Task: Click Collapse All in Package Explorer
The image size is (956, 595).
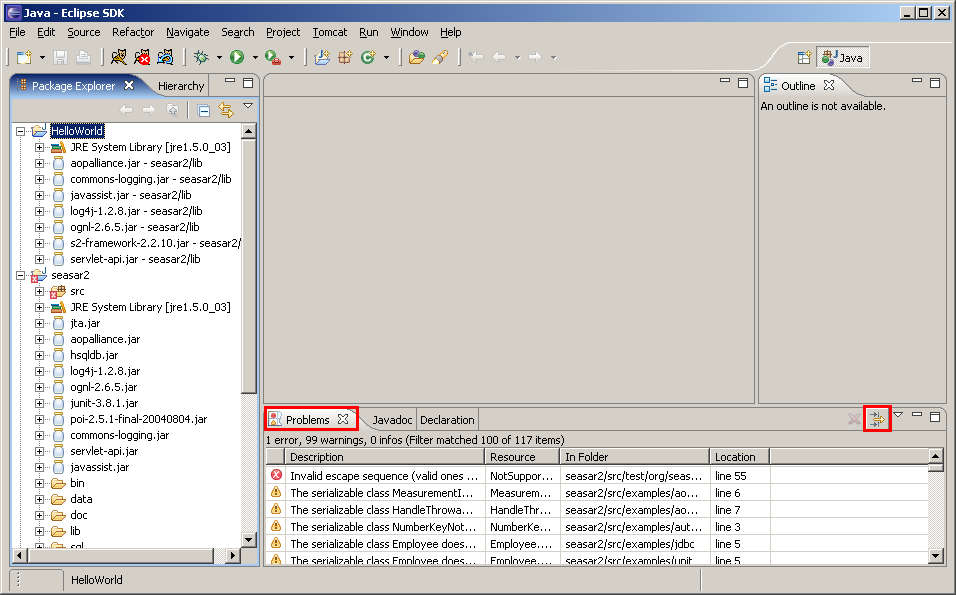Action: point(203,111)
